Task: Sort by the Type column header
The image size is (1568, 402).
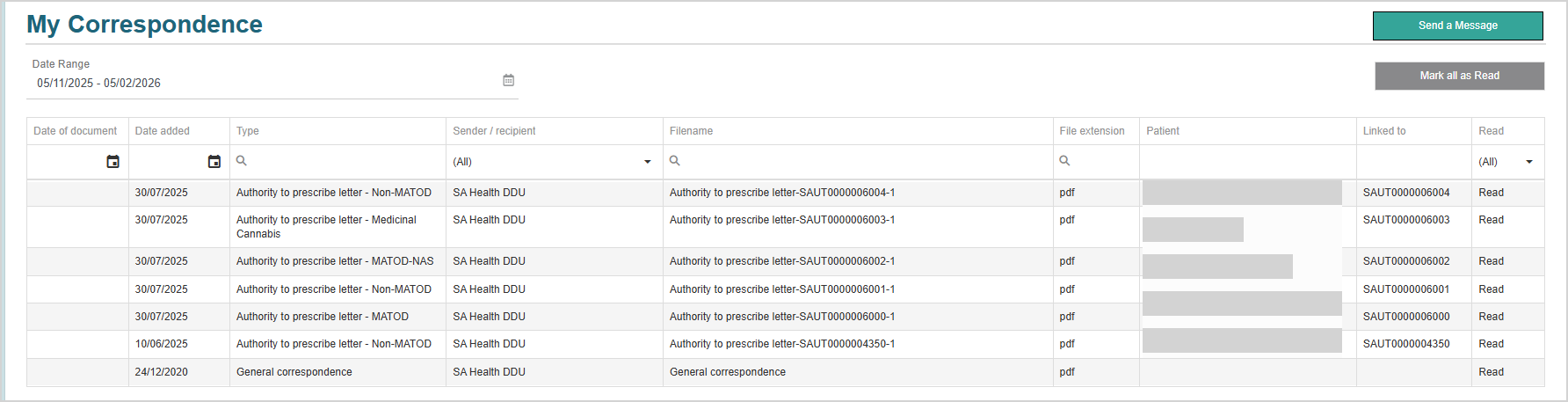Action: pos(248,131)
